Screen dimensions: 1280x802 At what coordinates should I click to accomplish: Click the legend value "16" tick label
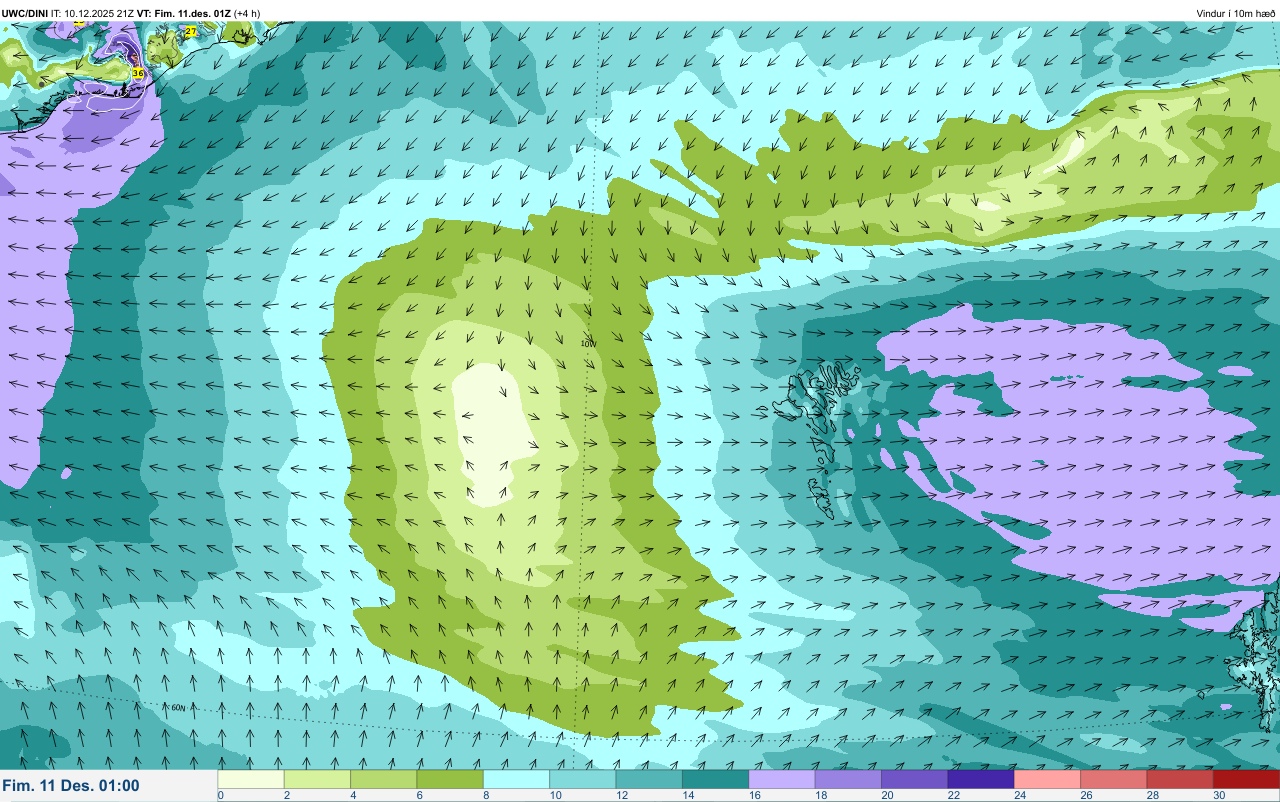(755, 796)
